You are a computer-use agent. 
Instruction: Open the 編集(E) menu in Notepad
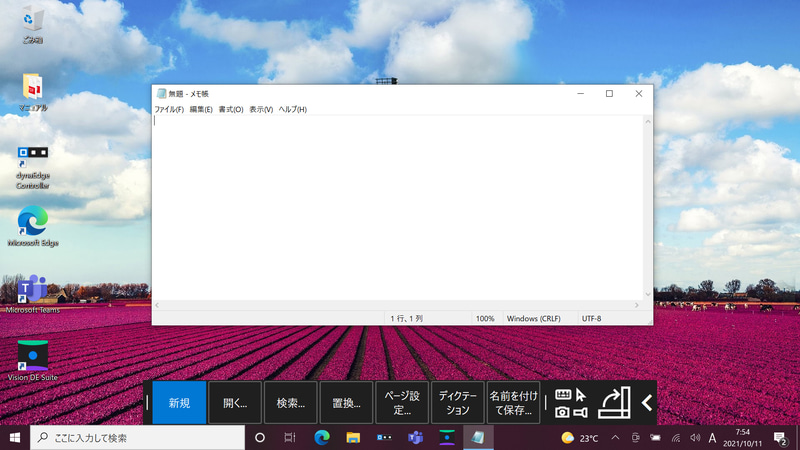[x=201, y=109]
